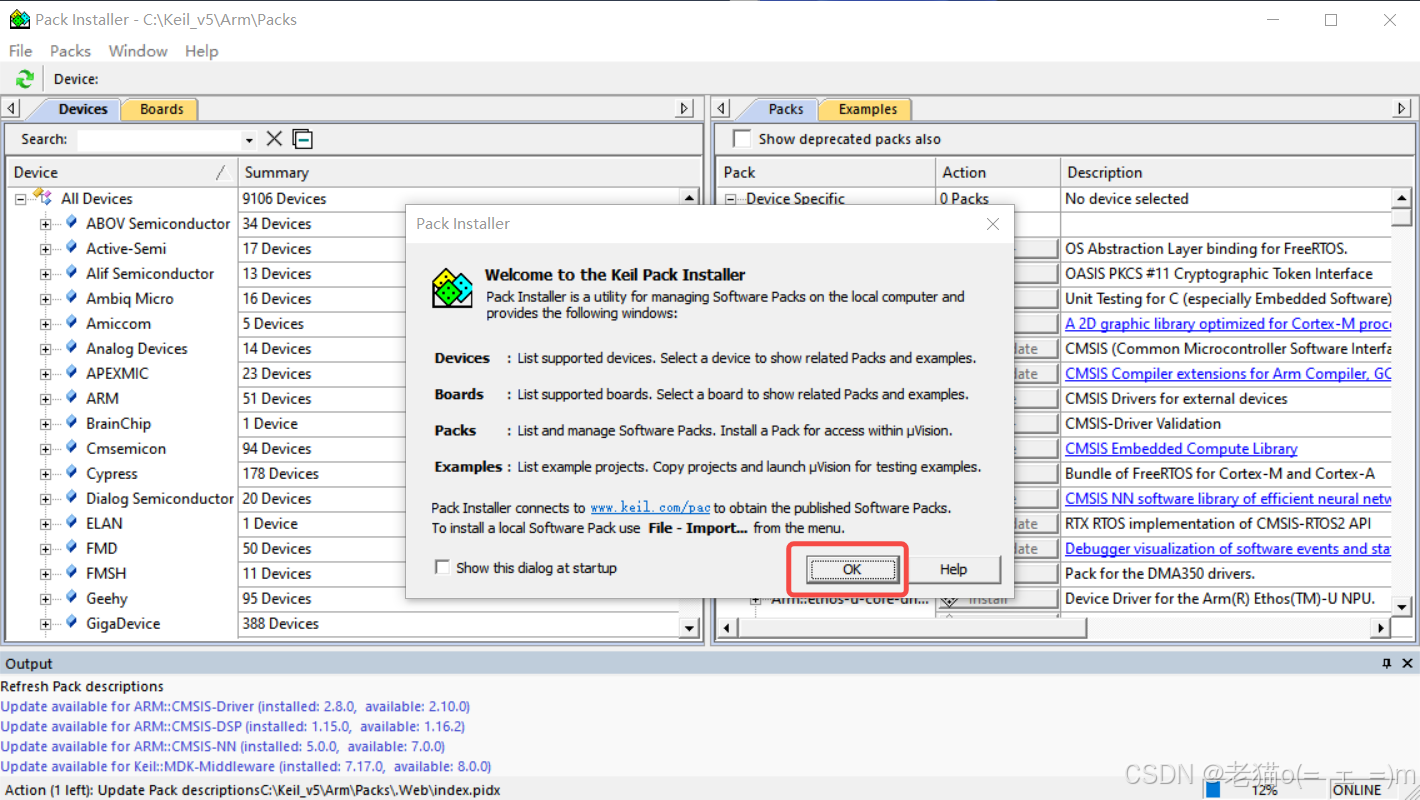The height and width of the screenshot is (800, 1420).
Task: Open the CMSIS Embedded Compute Library link
Action: pos(1181,449)
